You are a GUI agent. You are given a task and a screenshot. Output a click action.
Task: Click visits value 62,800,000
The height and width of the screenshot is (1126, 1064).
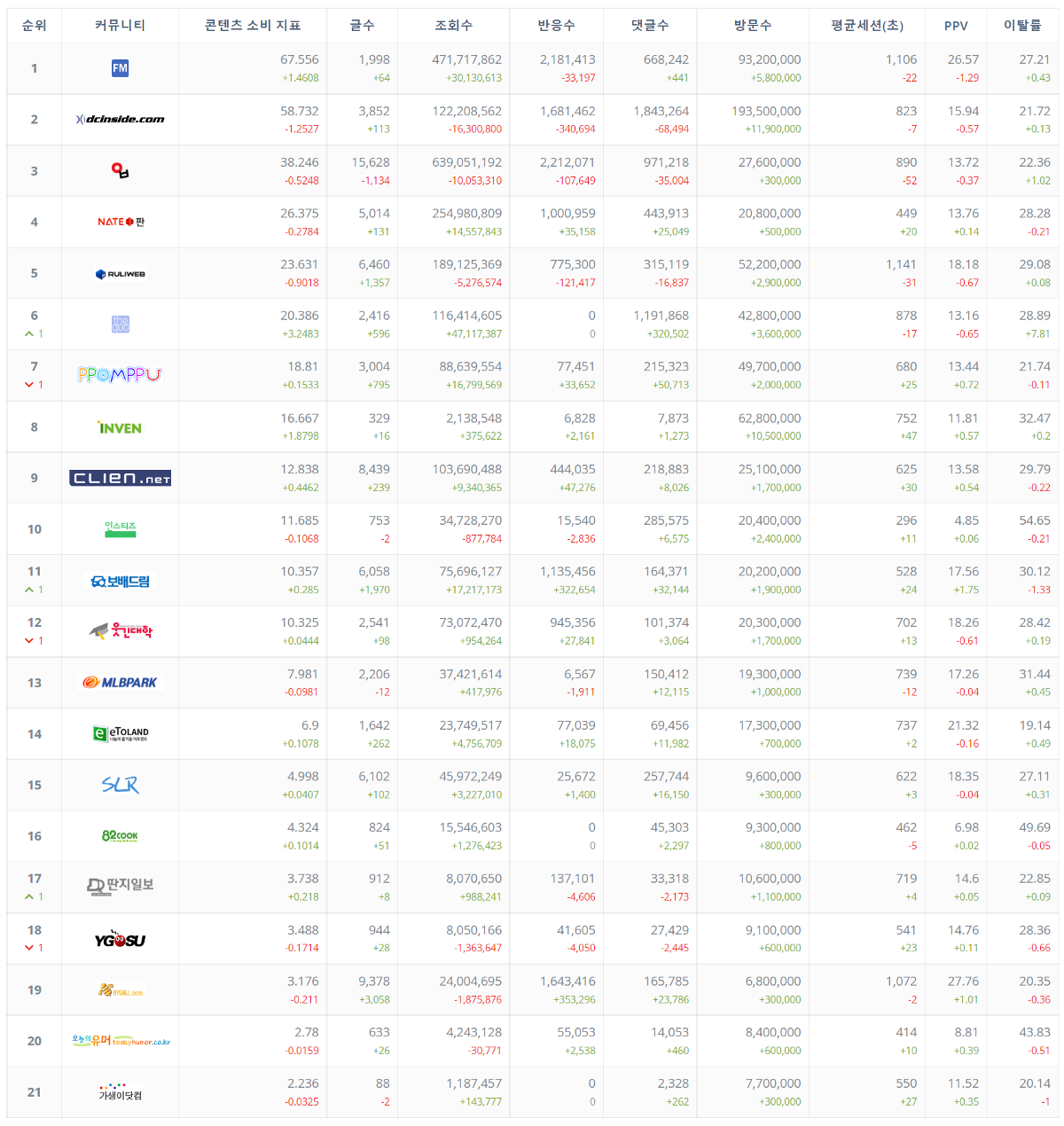point(770,418)
